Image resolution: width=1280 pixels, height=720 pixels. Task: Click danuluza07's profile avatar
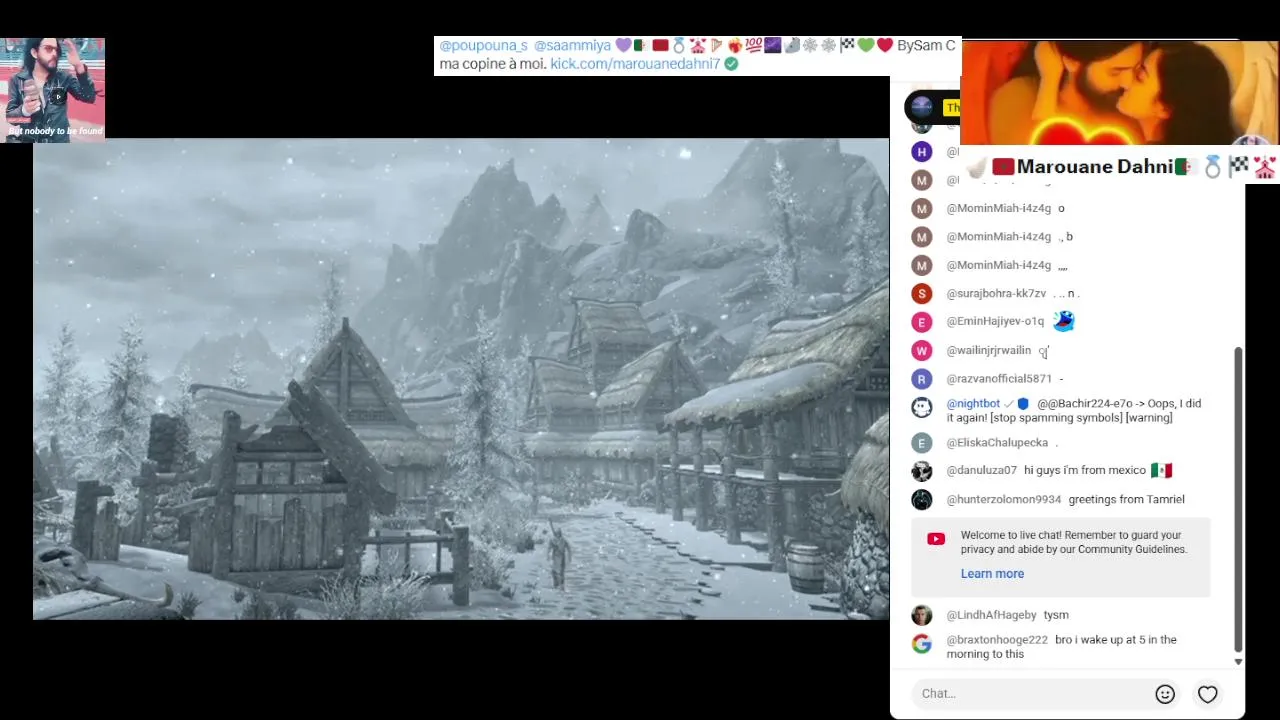click(922, 471)
